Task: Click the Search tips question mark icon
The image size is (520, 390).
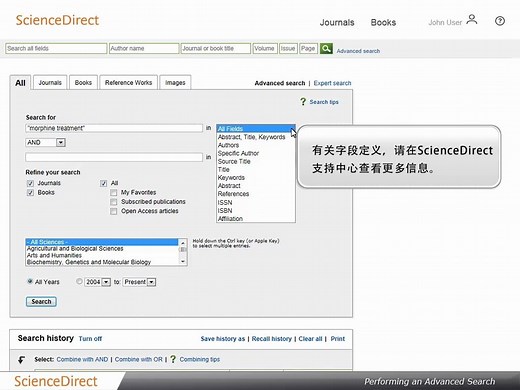Action: click(x=303, y=102)
